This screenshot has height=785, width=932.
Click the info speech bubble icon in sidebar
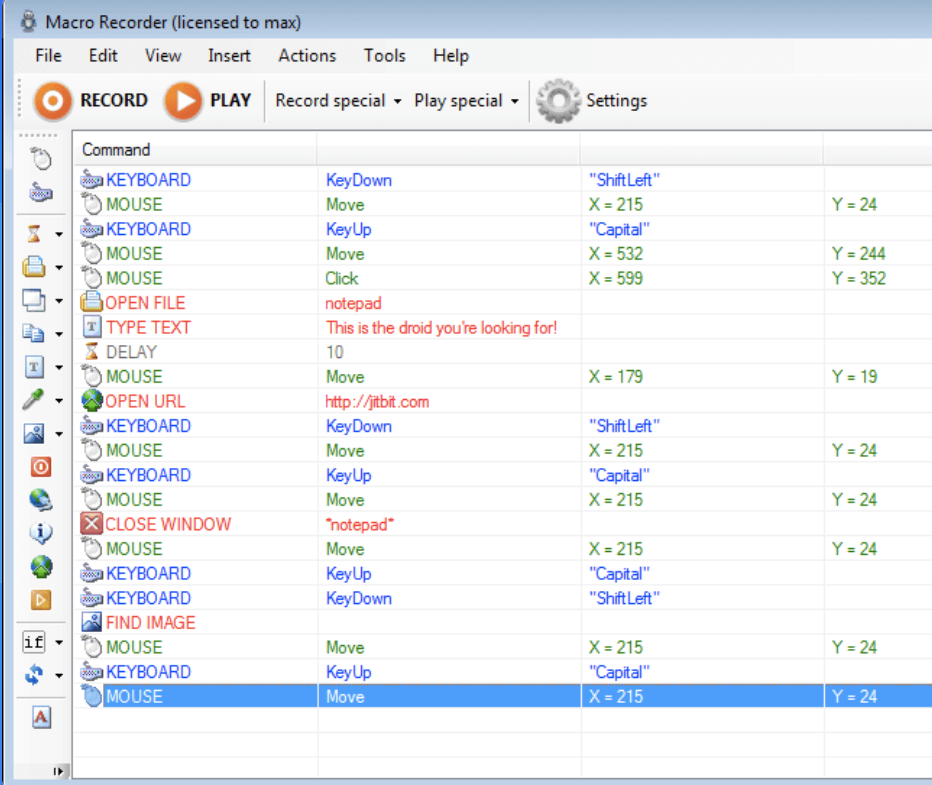pyautogui.click(x=41, y=533)
